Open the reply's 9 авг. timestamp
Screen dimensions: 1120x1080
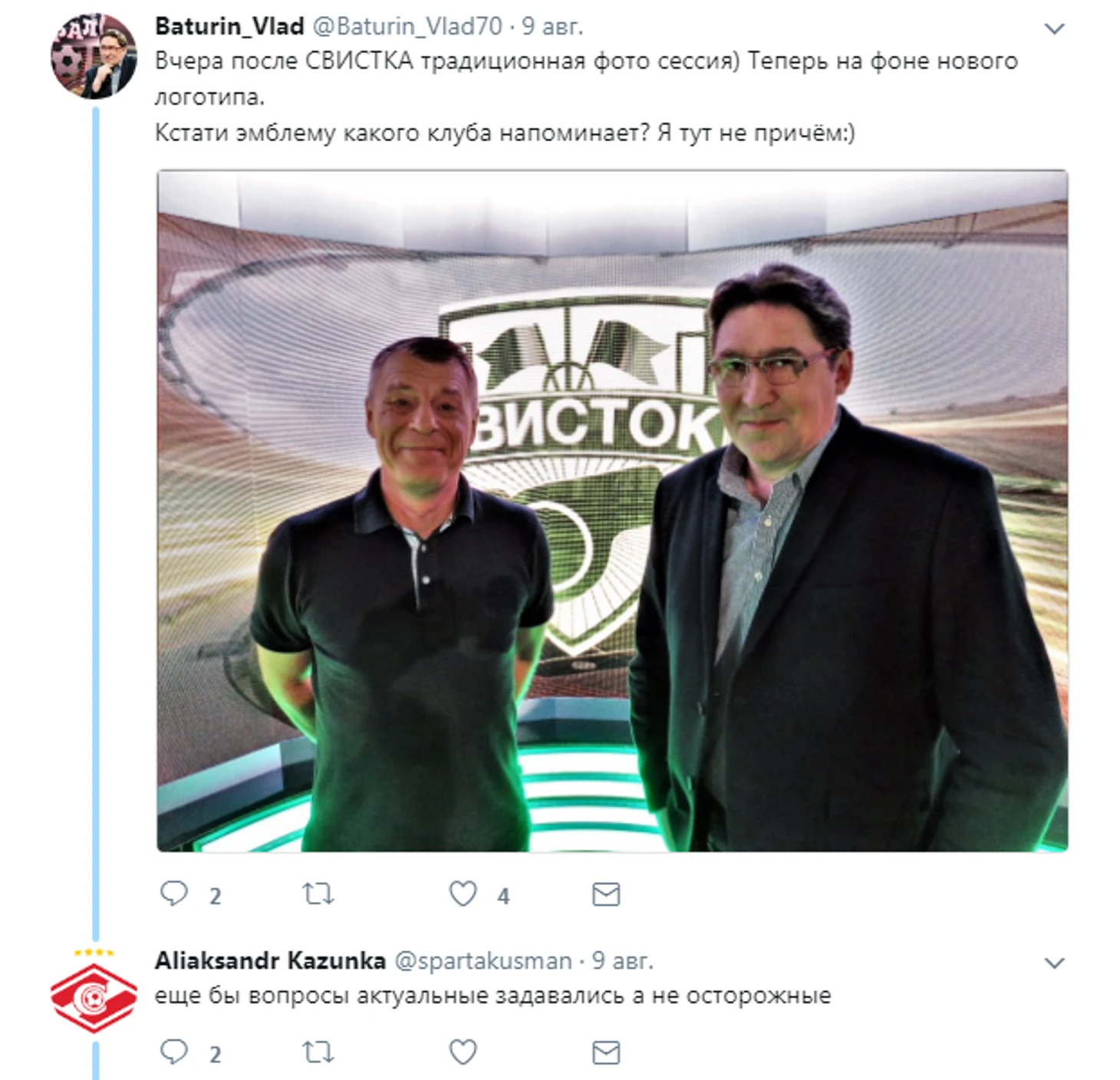(x=622, y=960)
